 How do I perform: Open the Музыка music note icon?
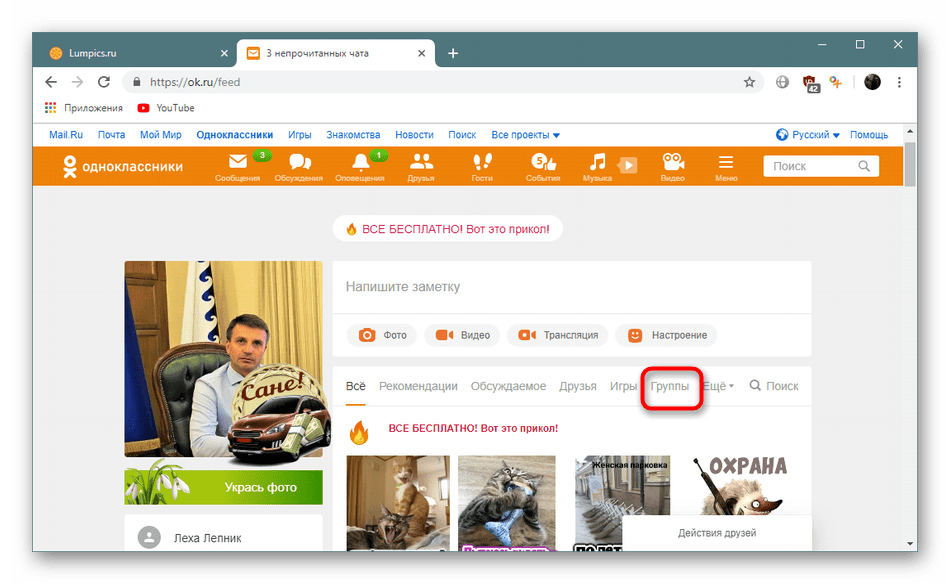tap(597, 167)
